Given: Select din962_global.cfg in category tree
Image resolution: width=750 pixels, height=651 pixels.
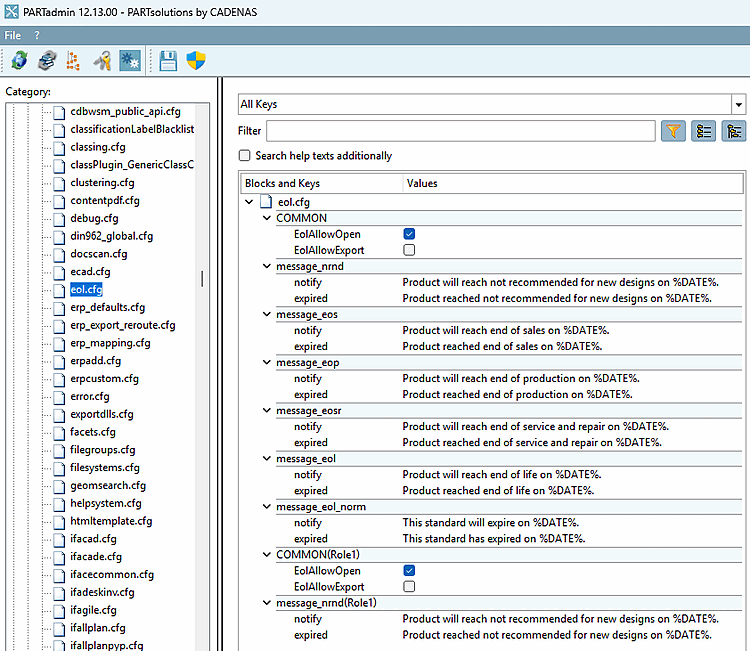Looking at the screenshot, I should pyautogui.click(x=111, y=236).
